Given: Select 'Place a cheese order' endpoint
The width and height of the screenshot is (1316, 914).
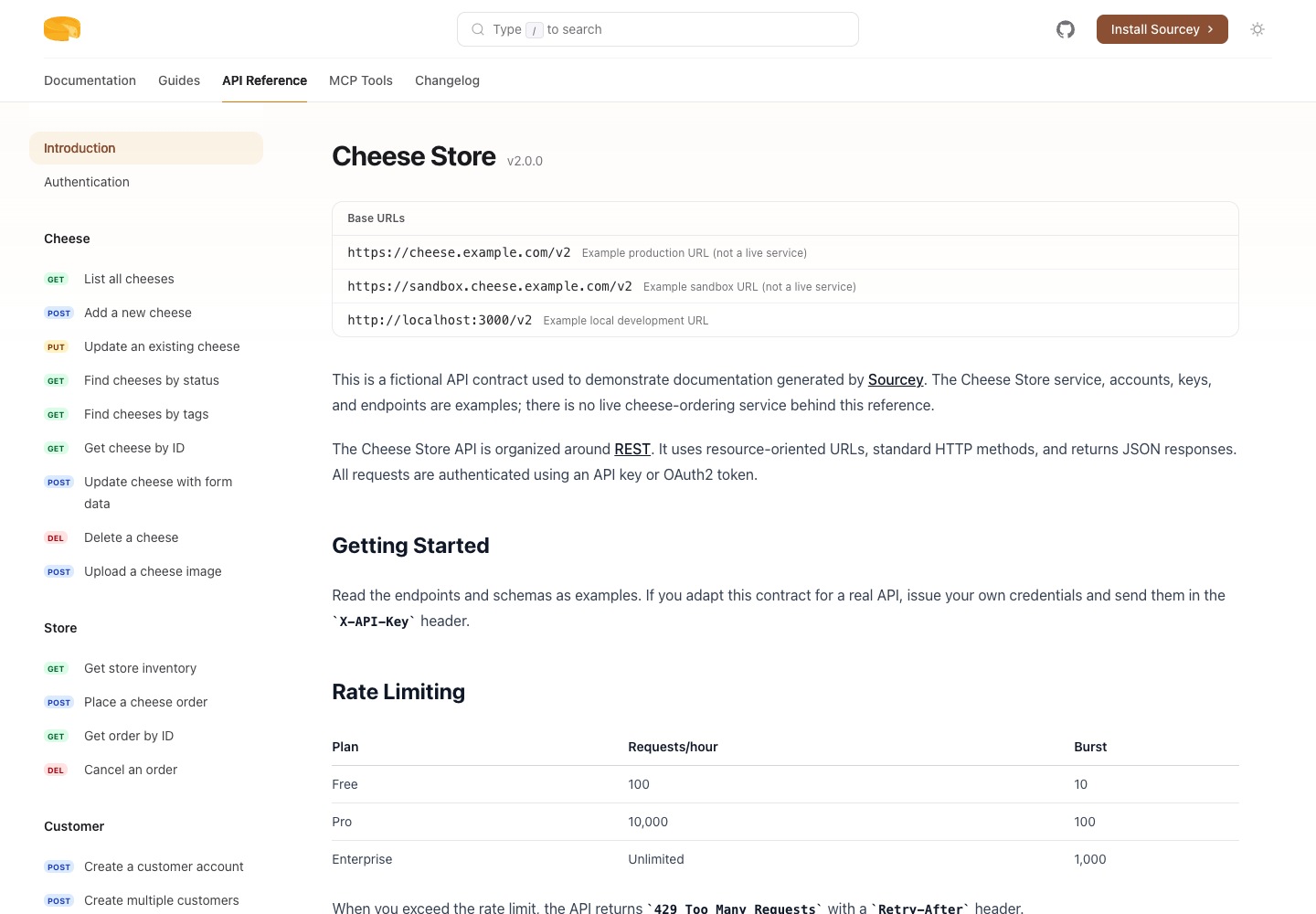Looking at the screenshot, I should pyautogui.click(x=146, y=702).
